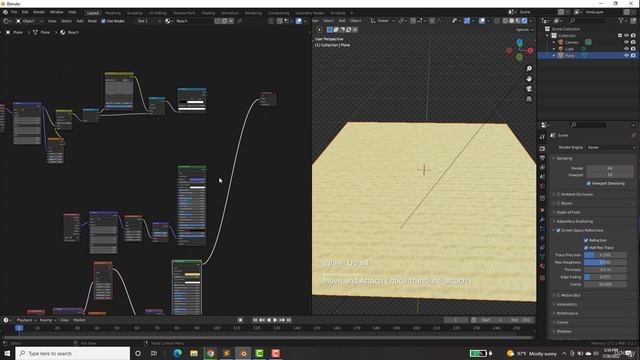Open the Render properties tab icon
640x360 pixels.
542,149
